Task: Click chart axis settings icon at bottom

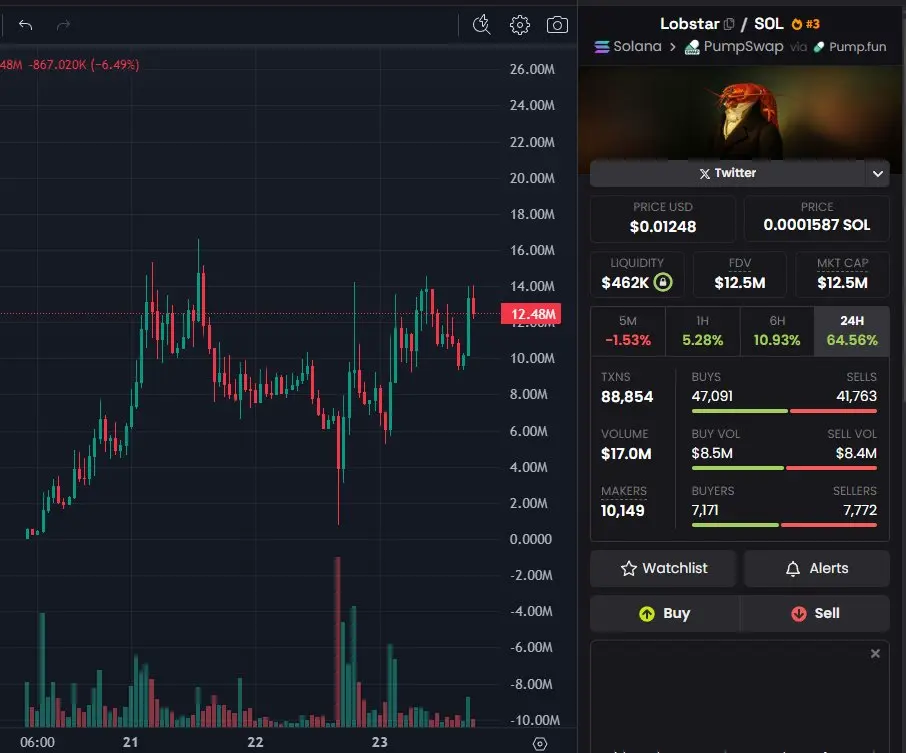Action: (x=540, y=743)
